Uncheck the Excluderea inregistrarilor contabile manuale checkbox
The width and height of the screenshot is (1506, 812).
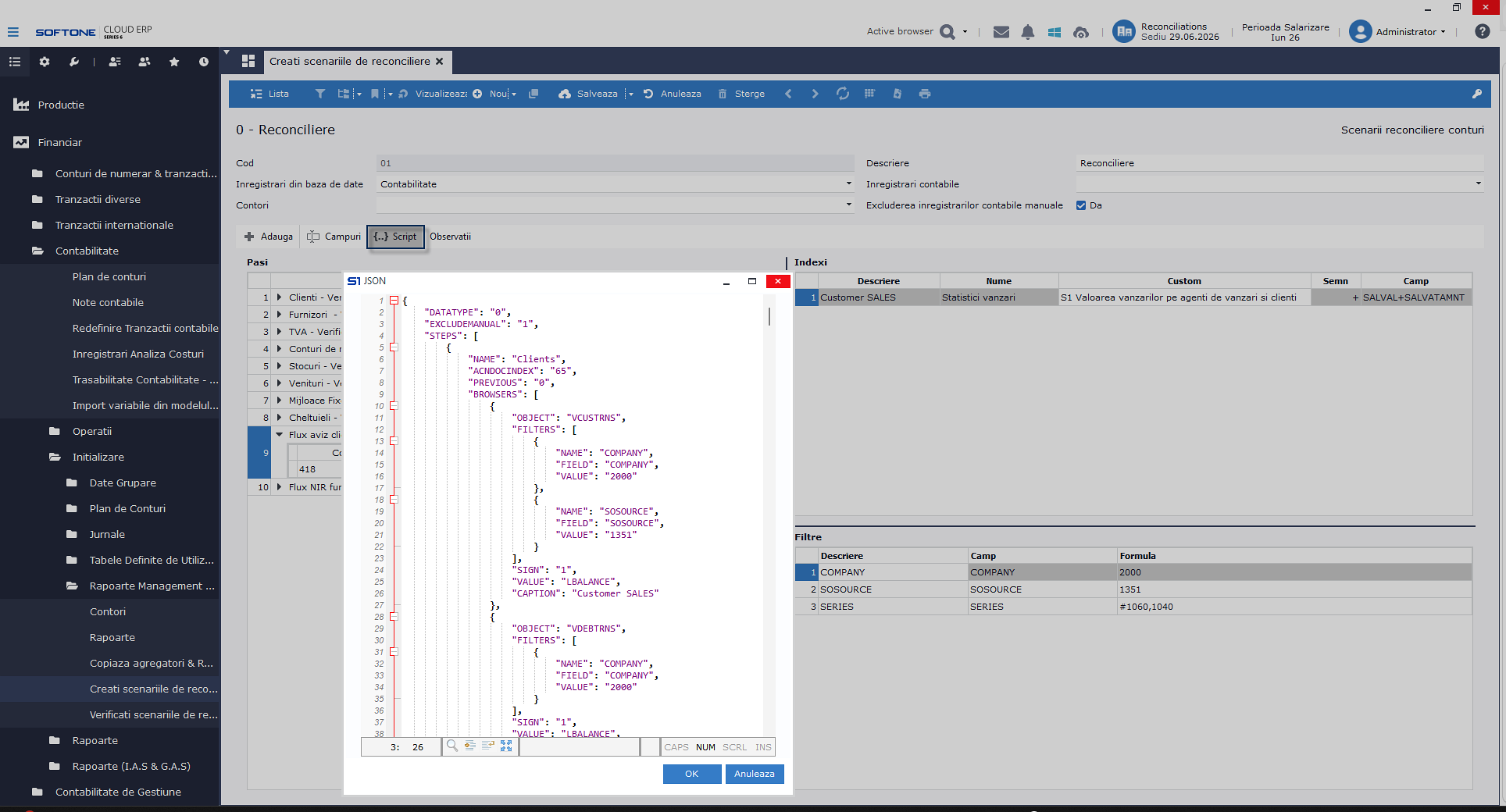[x=1081, y=205]
